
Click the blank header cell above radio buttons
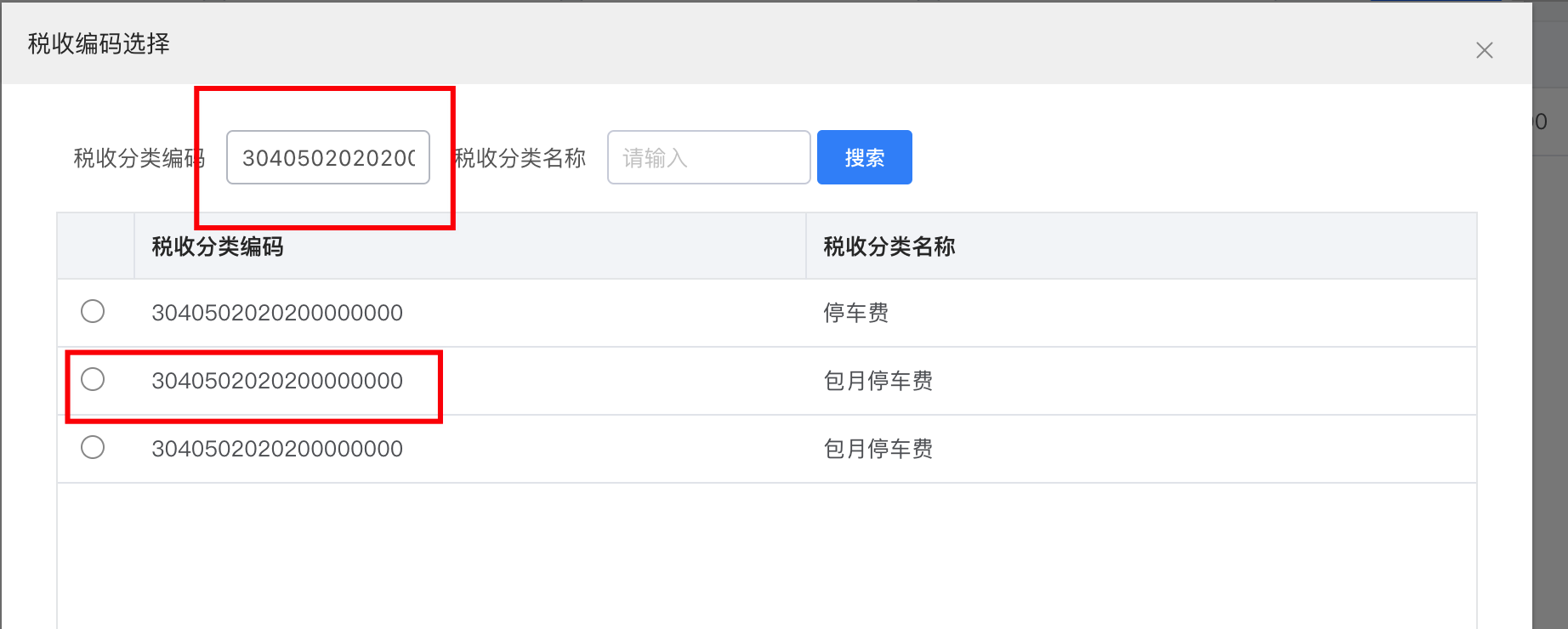(x=95, y=246)
